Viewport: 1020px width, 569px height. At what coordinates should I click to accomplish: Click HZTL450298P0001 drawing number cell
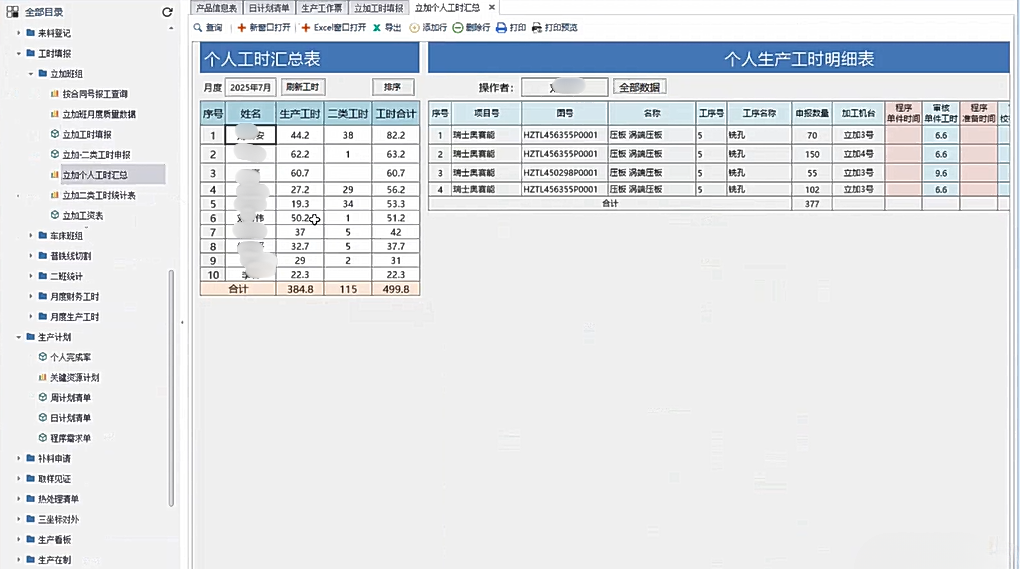pos(565,173)
